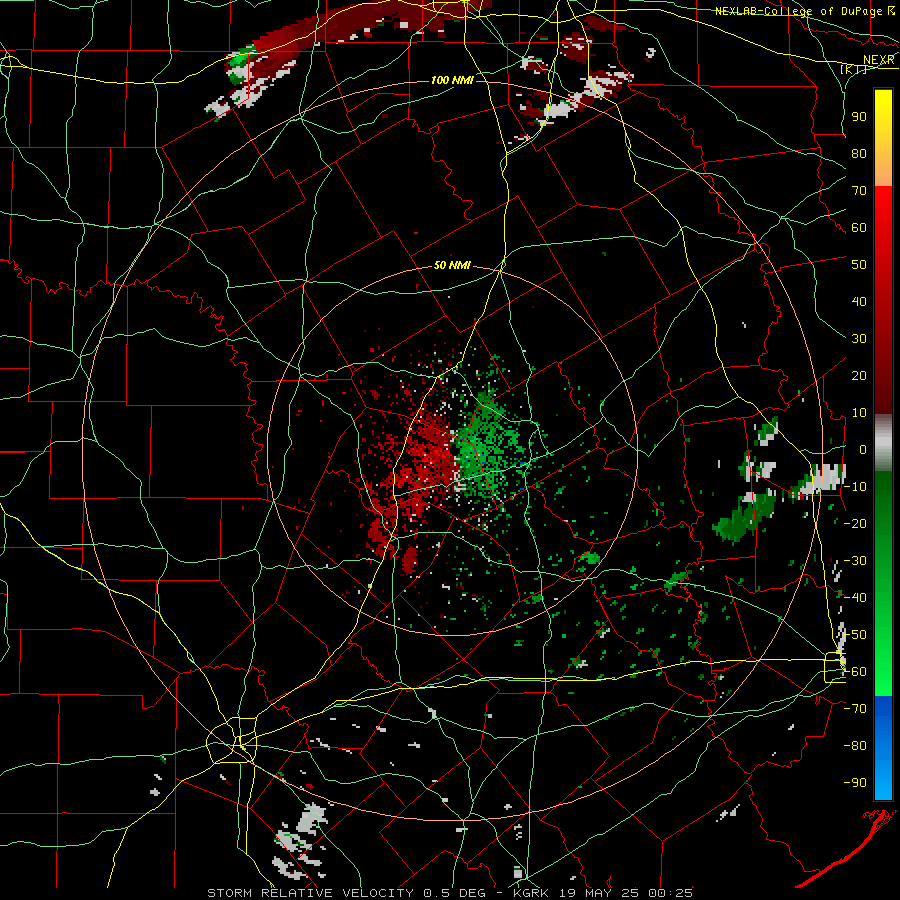Select the 50 value on the velocity scale
Screen dimensions: 900x900
click(x=859, y=265)
